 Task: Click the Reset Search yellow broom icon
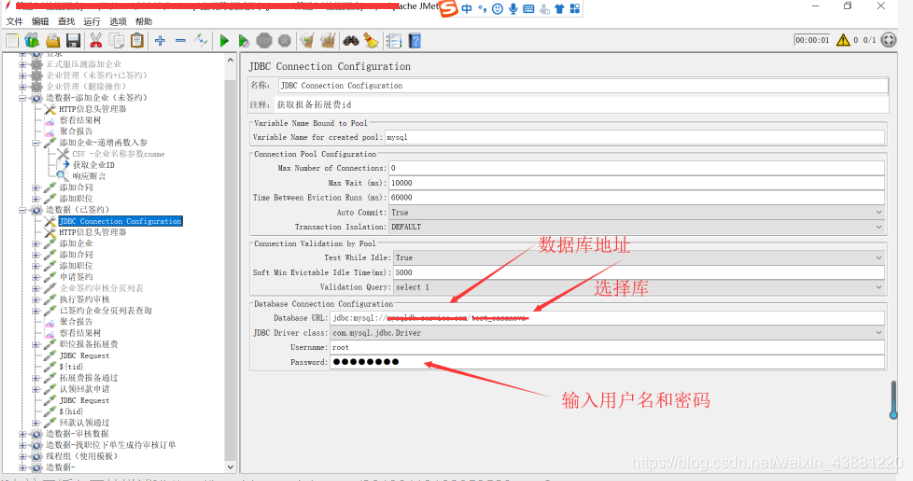[371, 40]
